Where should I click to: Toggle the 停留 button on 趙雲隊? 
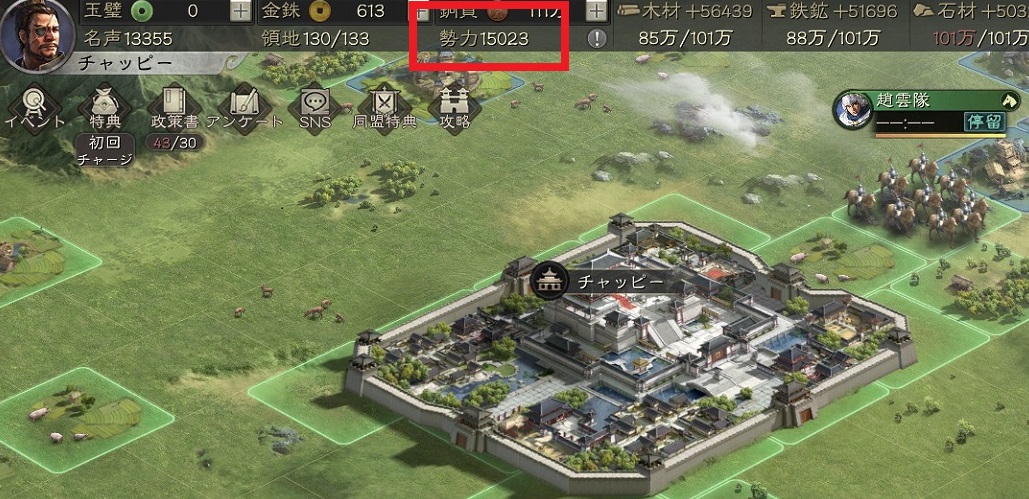(984, 121)
